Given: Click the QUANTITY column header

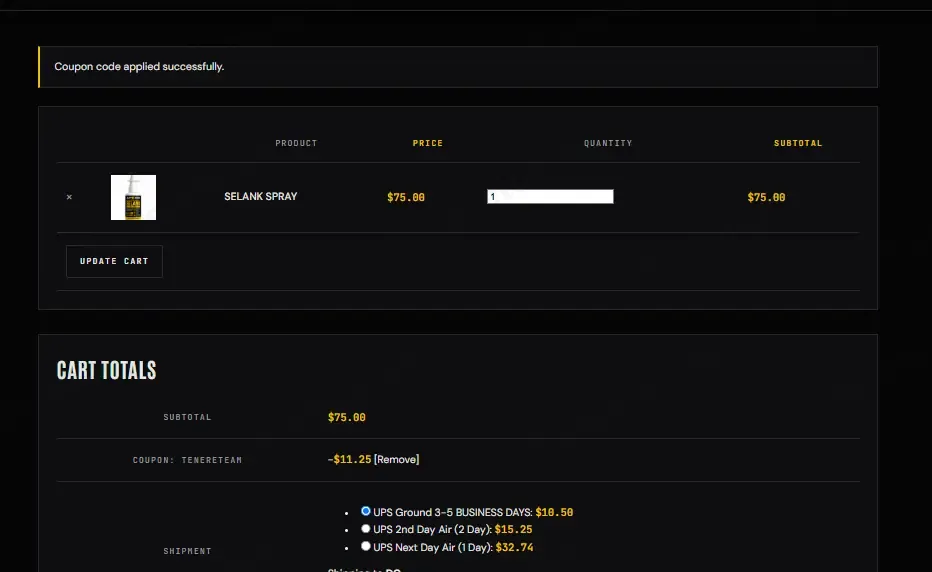Looking at the screenshot, I should pyautogui.click(x=608, y=143).
